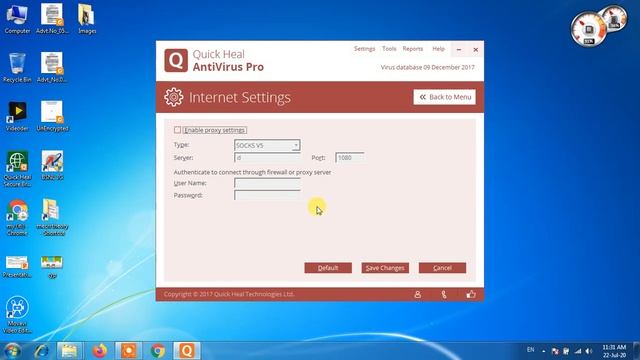Viewport: 640px width, 360px height.
Task: Open the Recycle Bin desktop icon
Action: [x=17, y=68]
